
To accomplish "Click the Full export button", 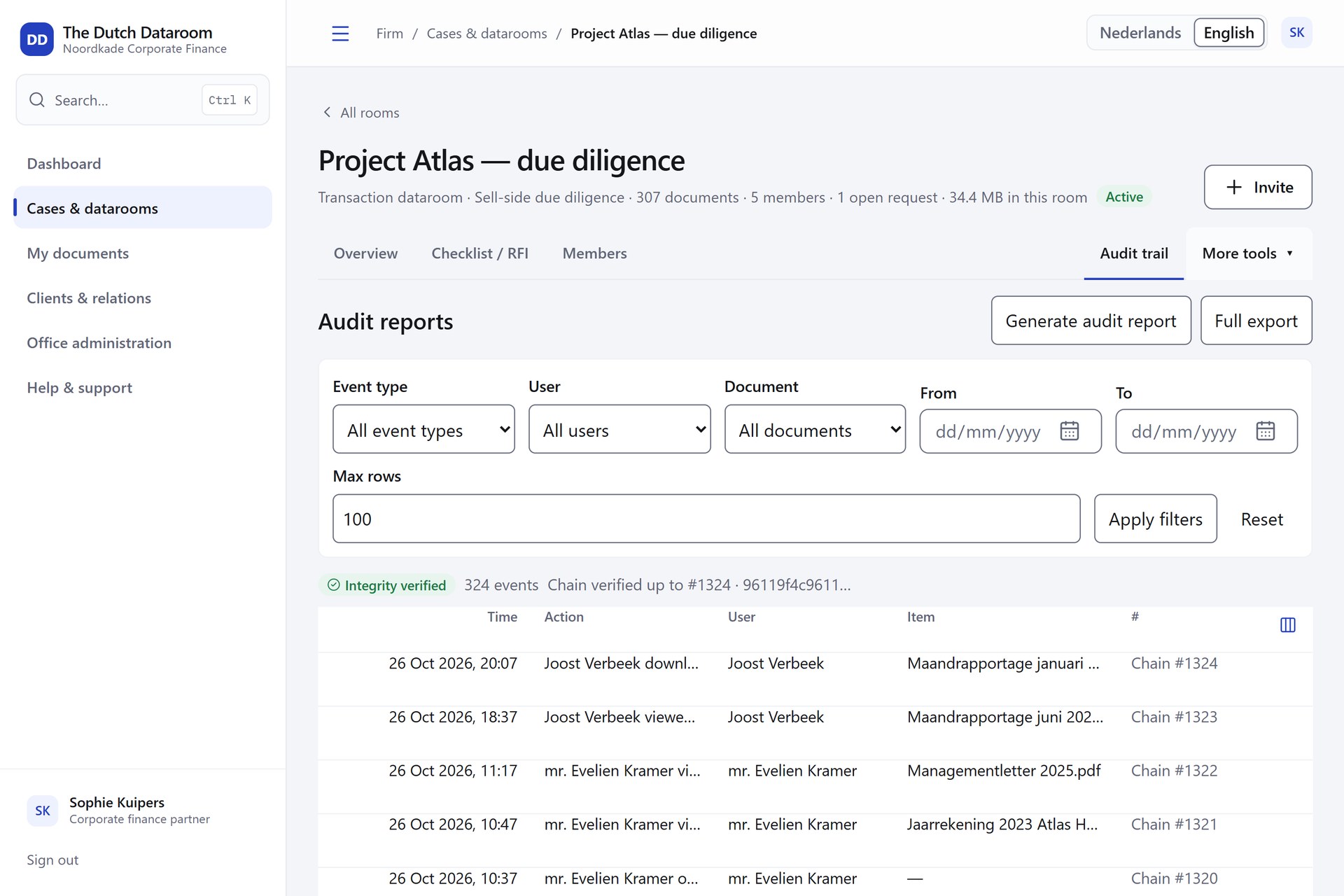I will pyautogui.click(x=1256, y=321).
